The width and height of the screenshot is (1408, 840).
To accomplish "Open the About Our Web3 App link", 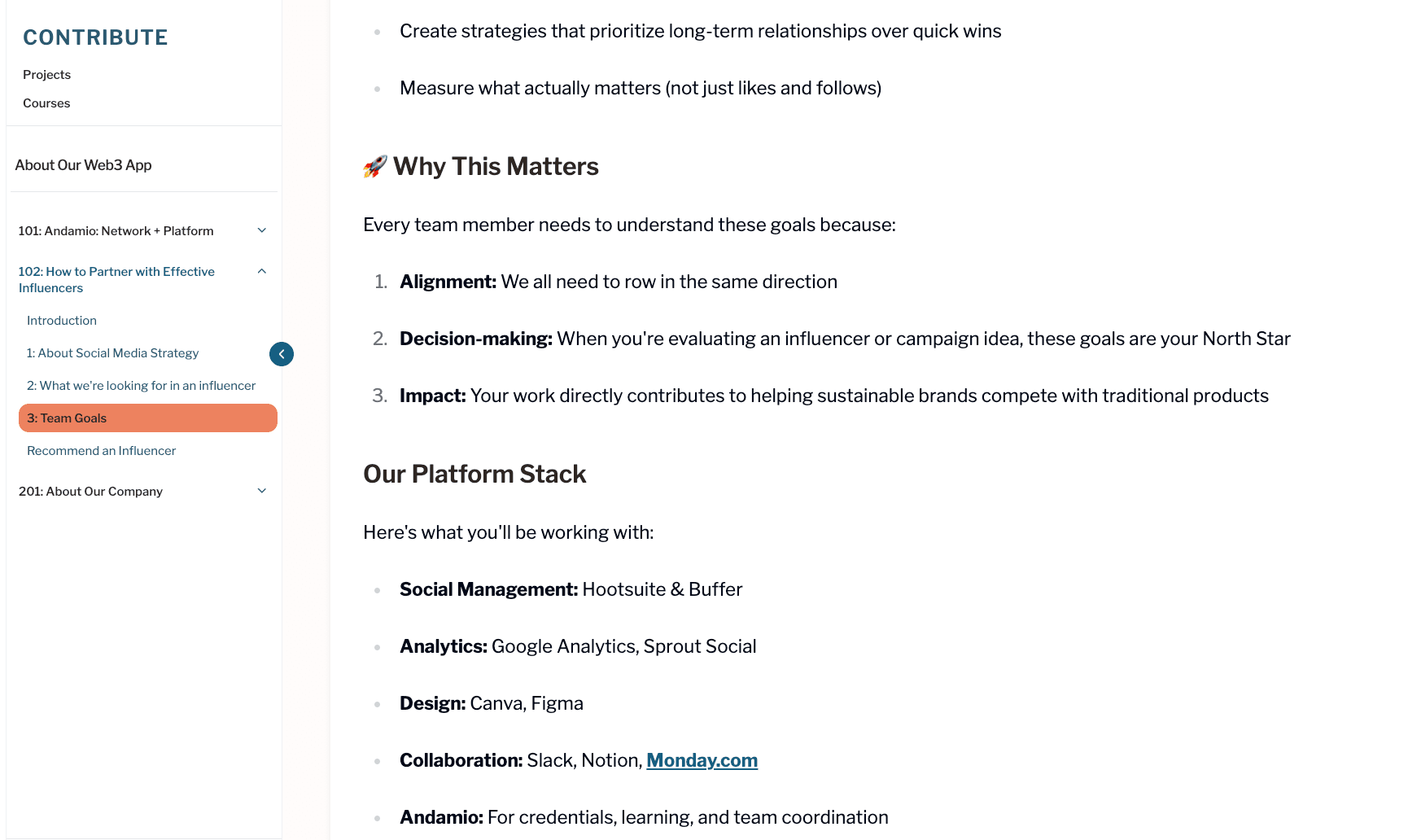I will [83, 165].
